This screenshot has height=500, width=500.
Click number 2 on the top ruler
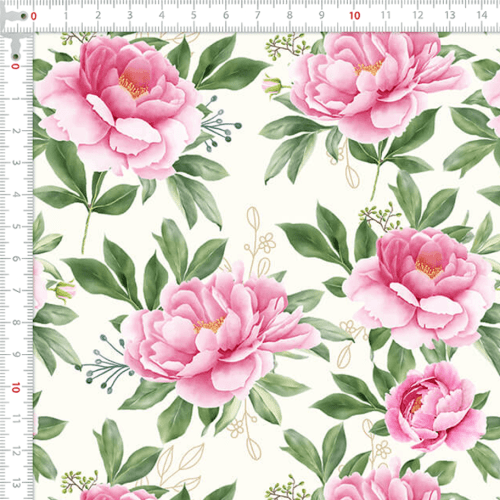click(x=98, y=15)
